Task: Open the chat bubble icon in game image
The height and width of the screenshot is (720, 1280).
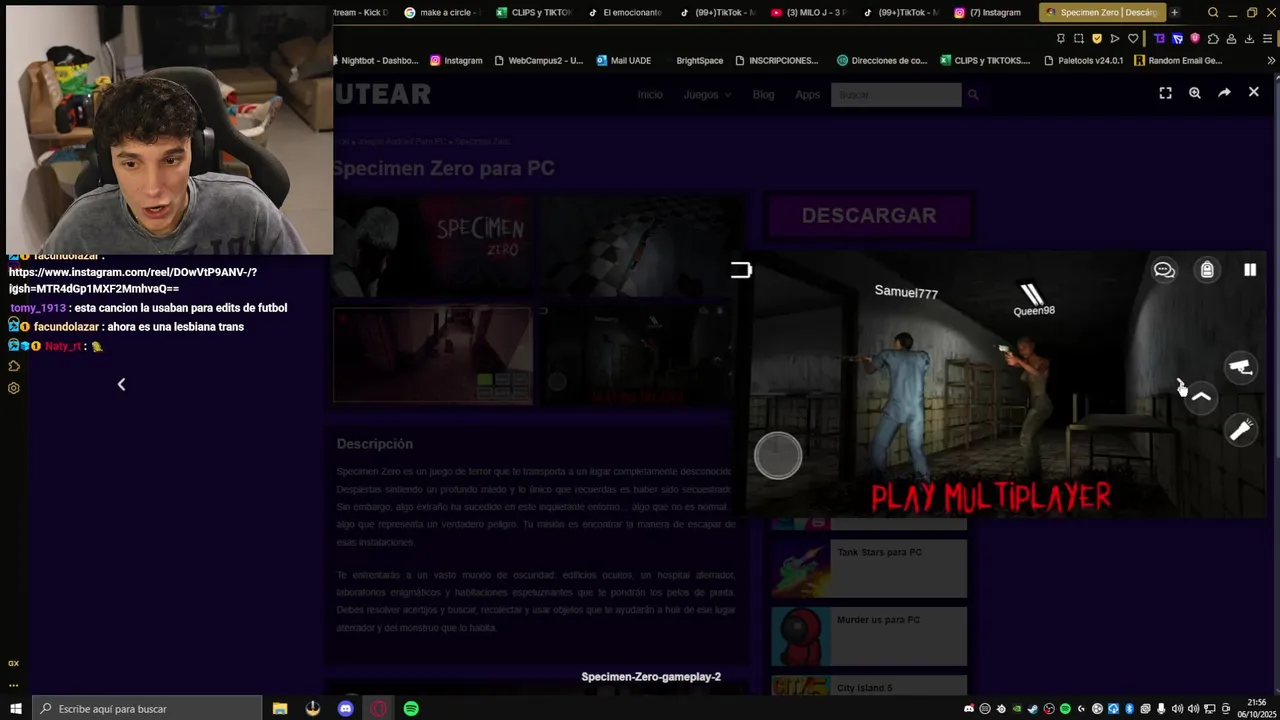Action: coord(1164,270)
